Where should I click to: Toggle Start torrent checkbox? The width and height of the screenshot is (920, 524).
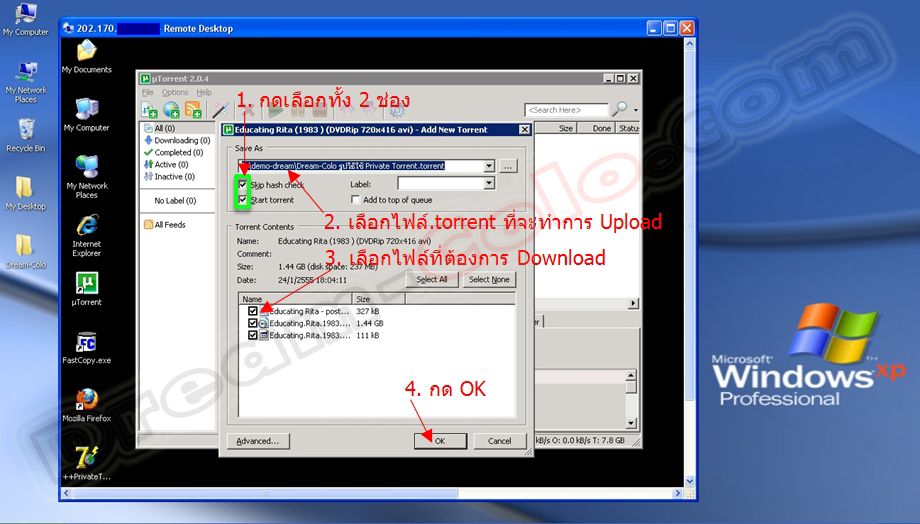(x=242, y=200)
